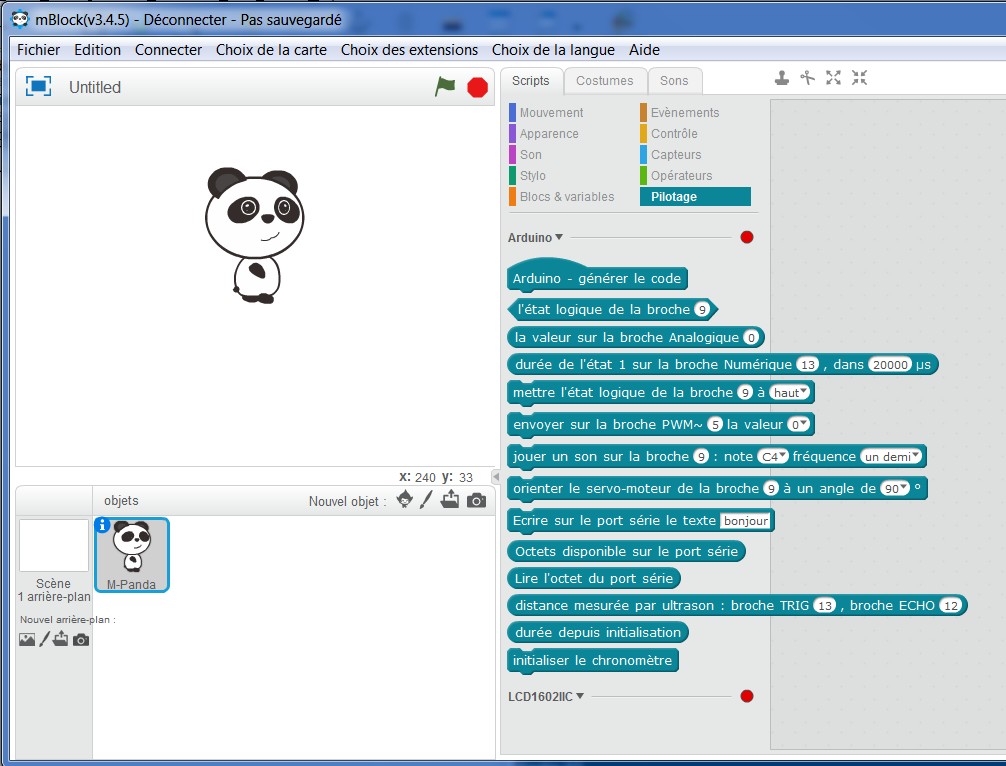Select the Contrôle block category

[673, 134]
